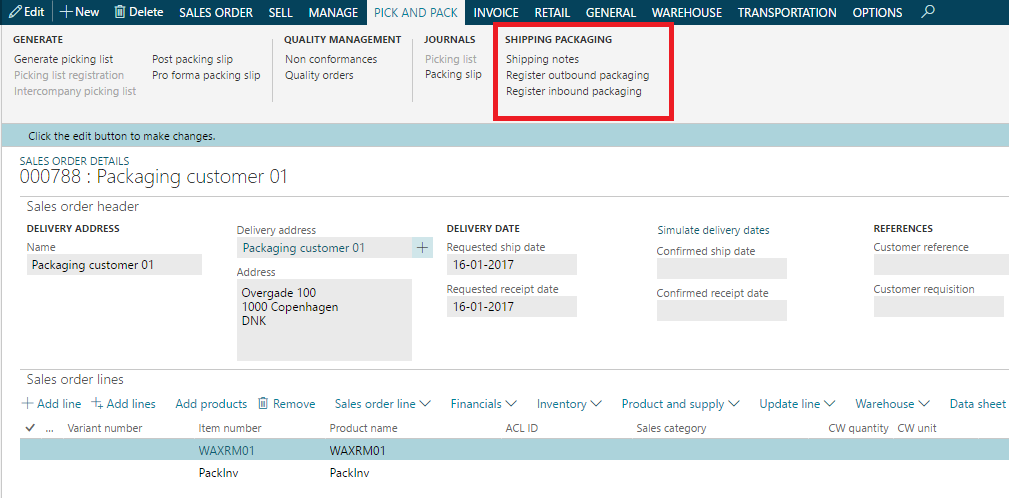This screenshot has height=498, width=1009.
Task: Click the WAXRM01 item number link
Action: [227, 450]
